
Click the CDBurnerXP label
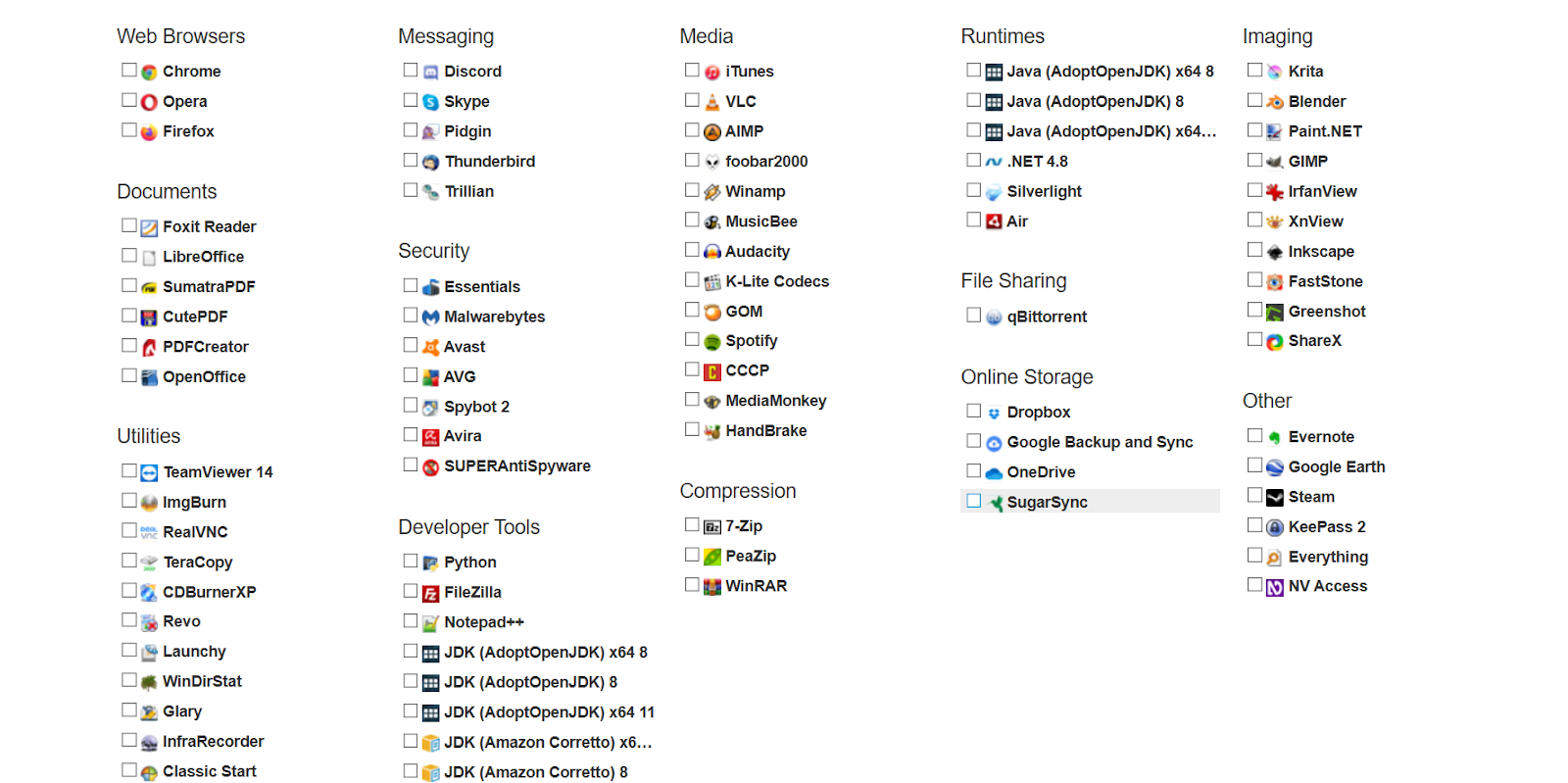pos(210,592)
